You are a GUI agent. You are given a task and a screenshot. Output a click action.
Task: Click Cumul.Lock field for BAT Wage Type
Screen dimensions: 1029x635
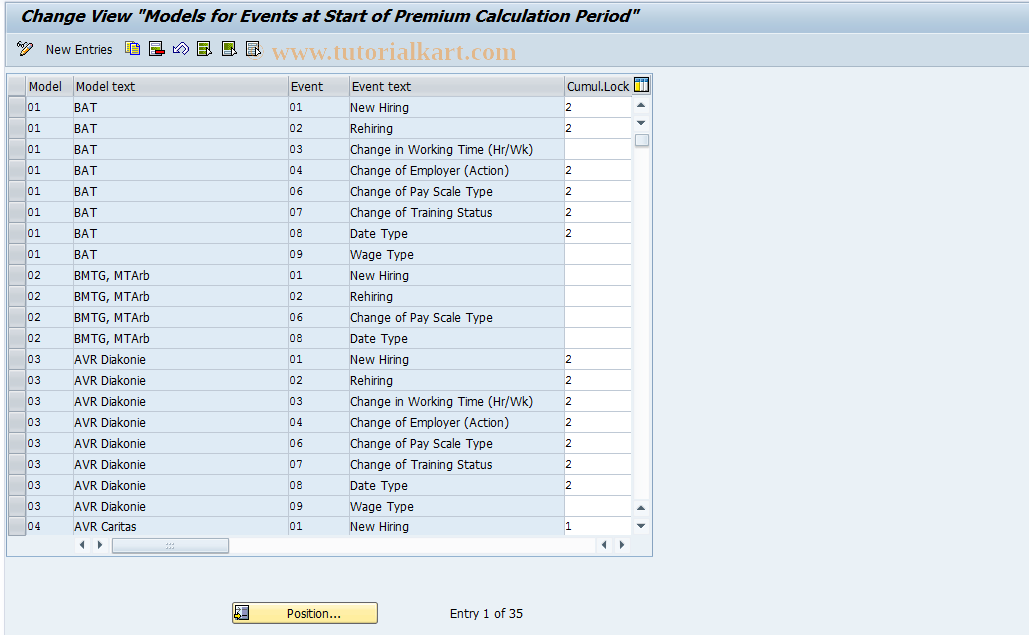598,255
